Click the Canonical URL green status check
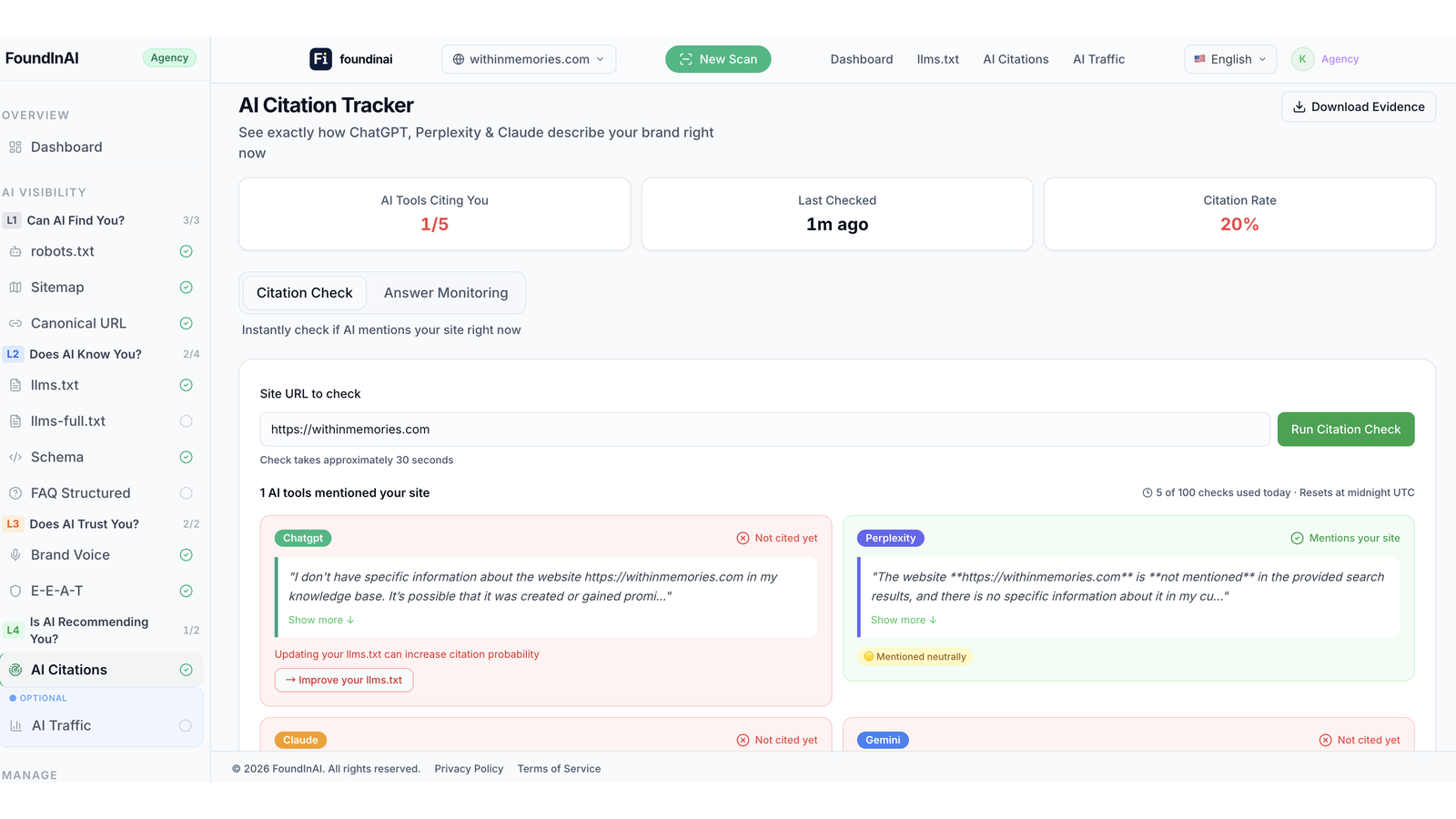This screenshot has height=819, width=1456. pos(186,323)
